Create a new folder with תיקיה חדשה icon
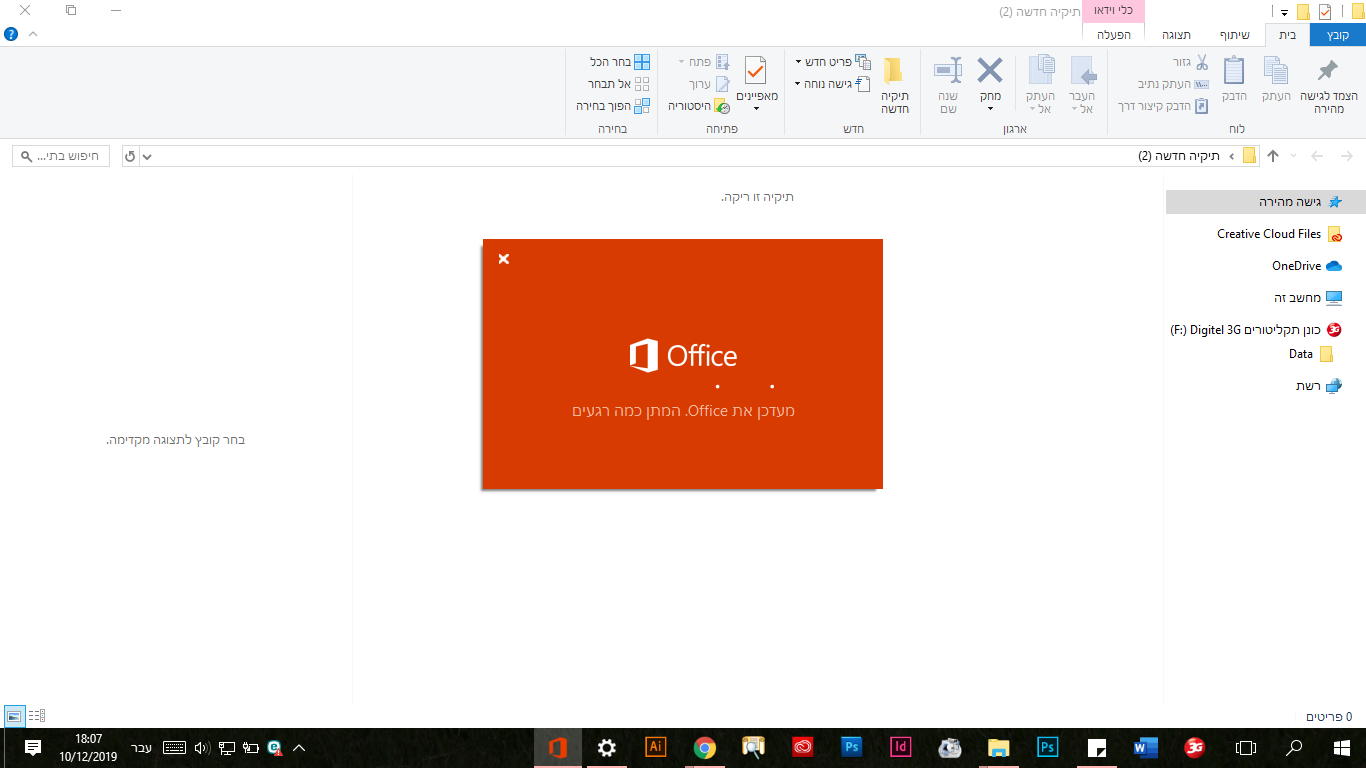The width and height of the screenshot is (1366, 768). pos(893,70)
